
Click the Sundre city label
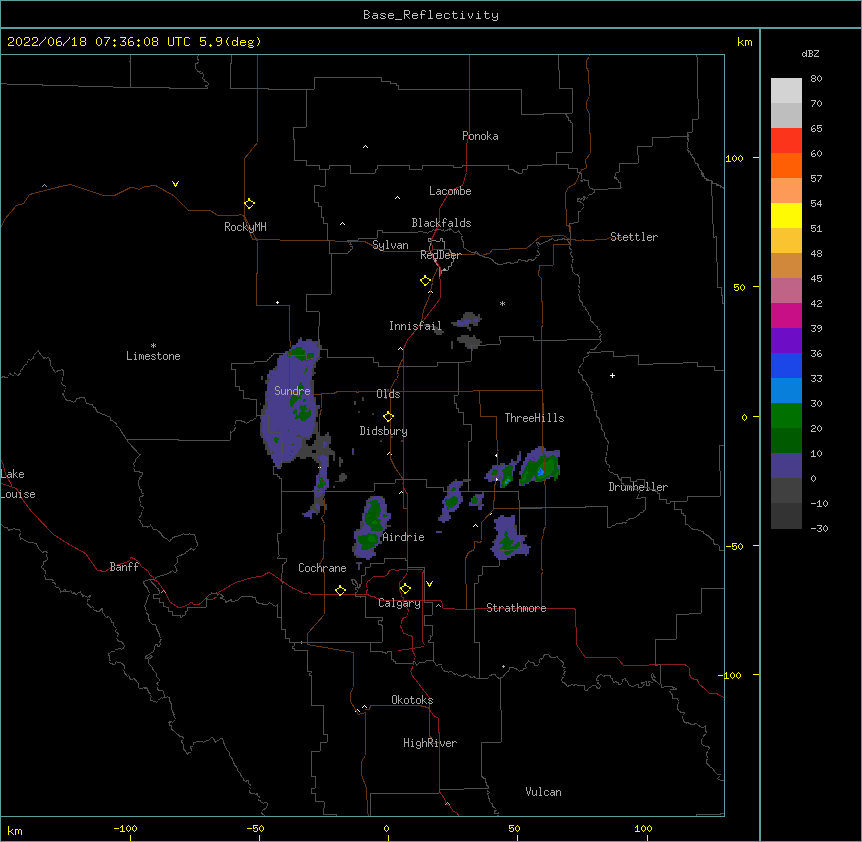coord(292,391)
